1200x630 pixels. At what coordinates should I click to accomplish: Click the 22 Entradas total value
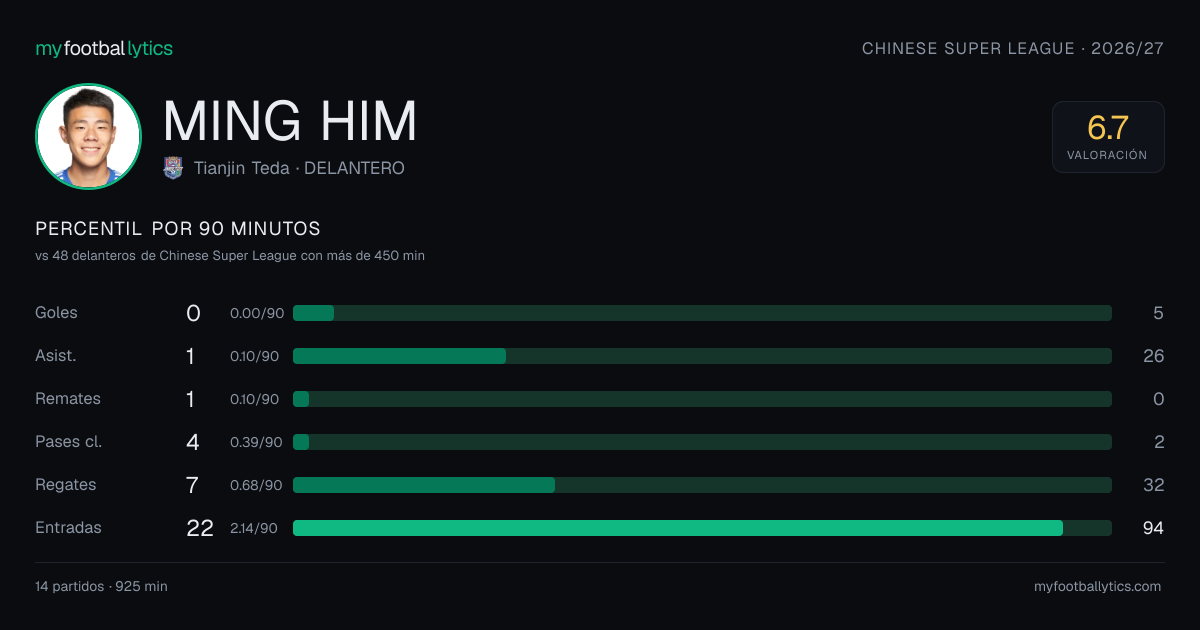(x=200, y=528)
